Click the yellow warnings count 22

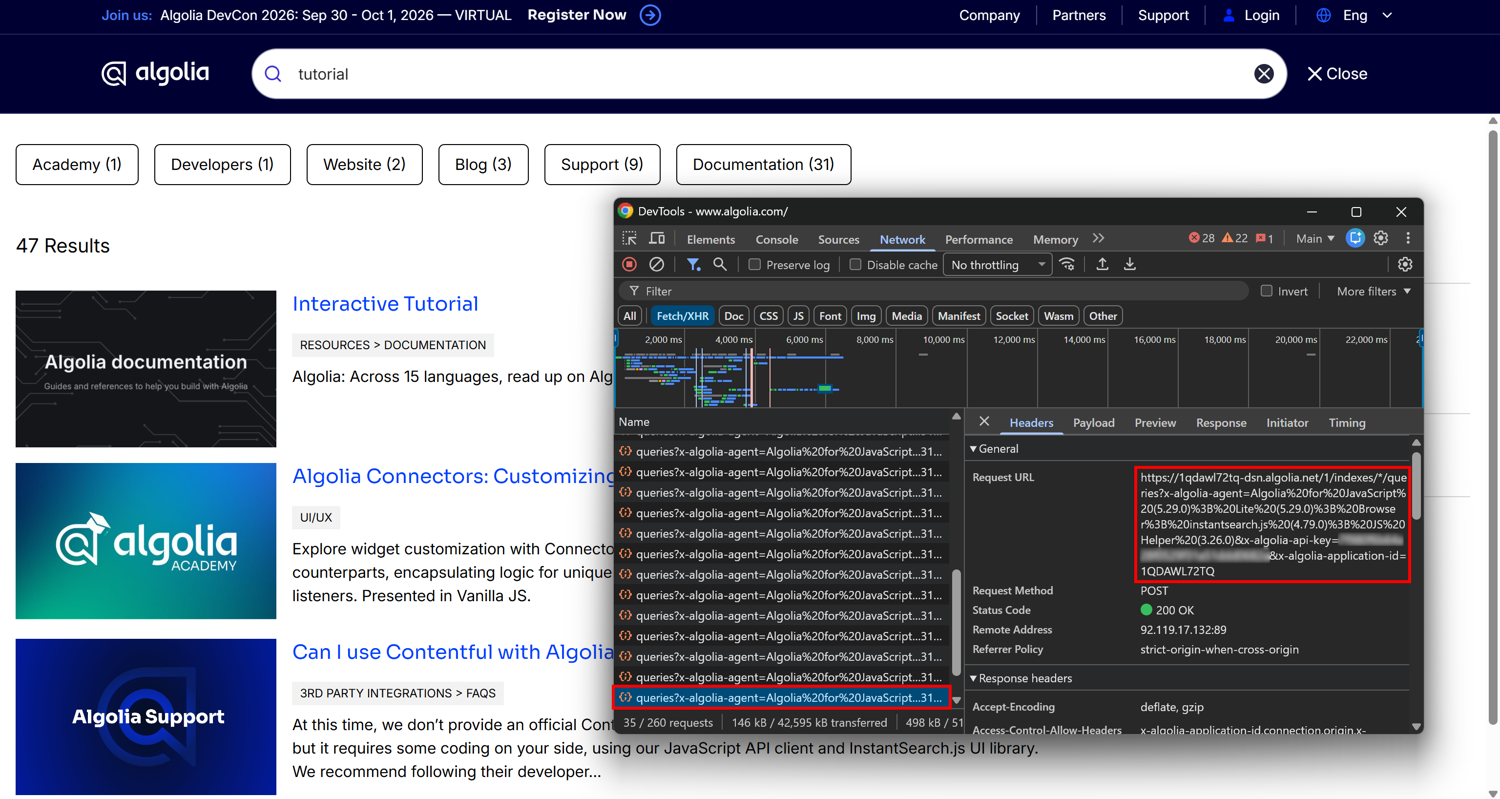coord(1234,238)
